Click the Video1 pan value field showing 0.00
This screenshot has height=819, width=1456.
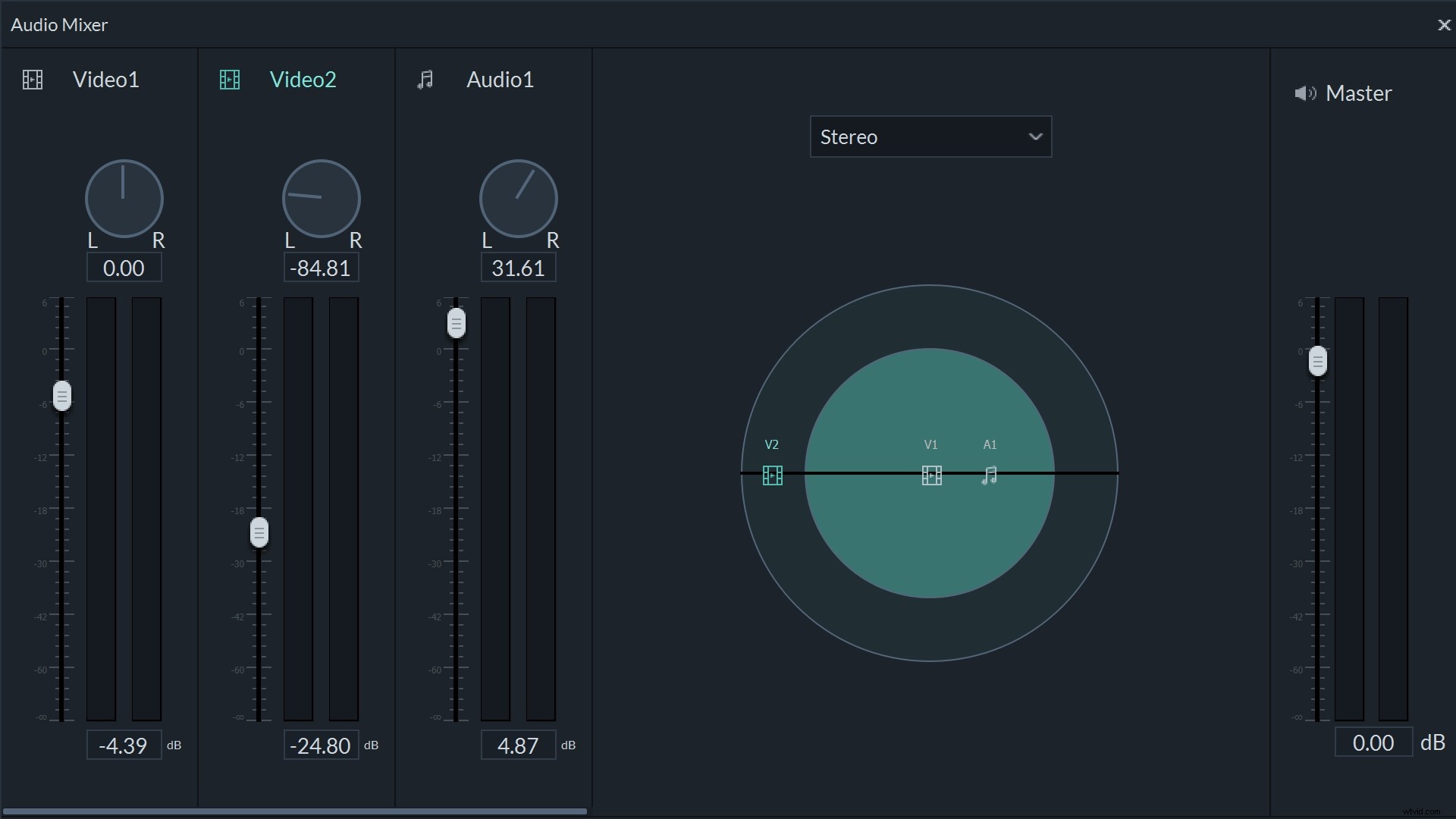[124, 267]
